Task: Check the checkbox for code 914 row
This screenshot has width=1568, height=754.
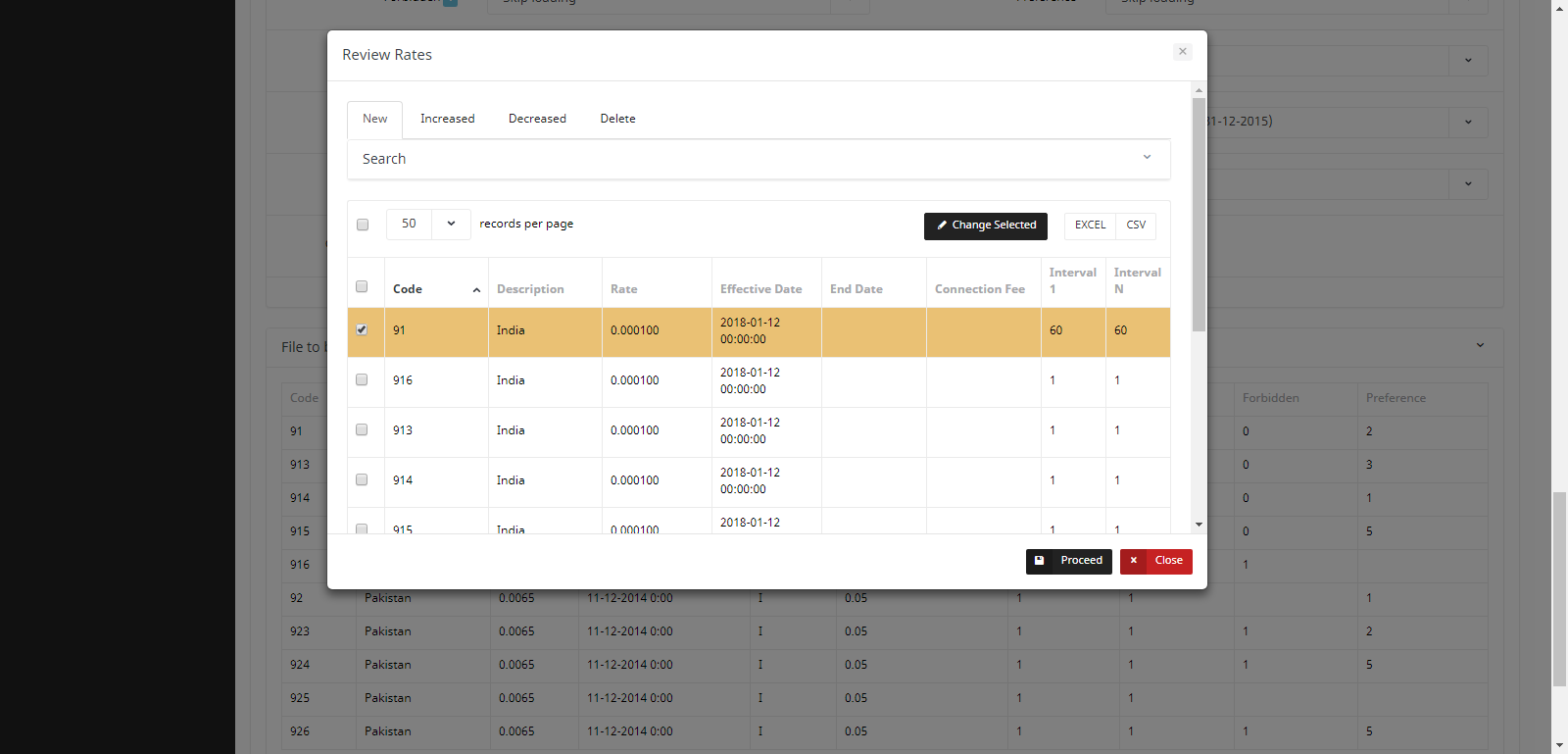Action: [362, 479]
